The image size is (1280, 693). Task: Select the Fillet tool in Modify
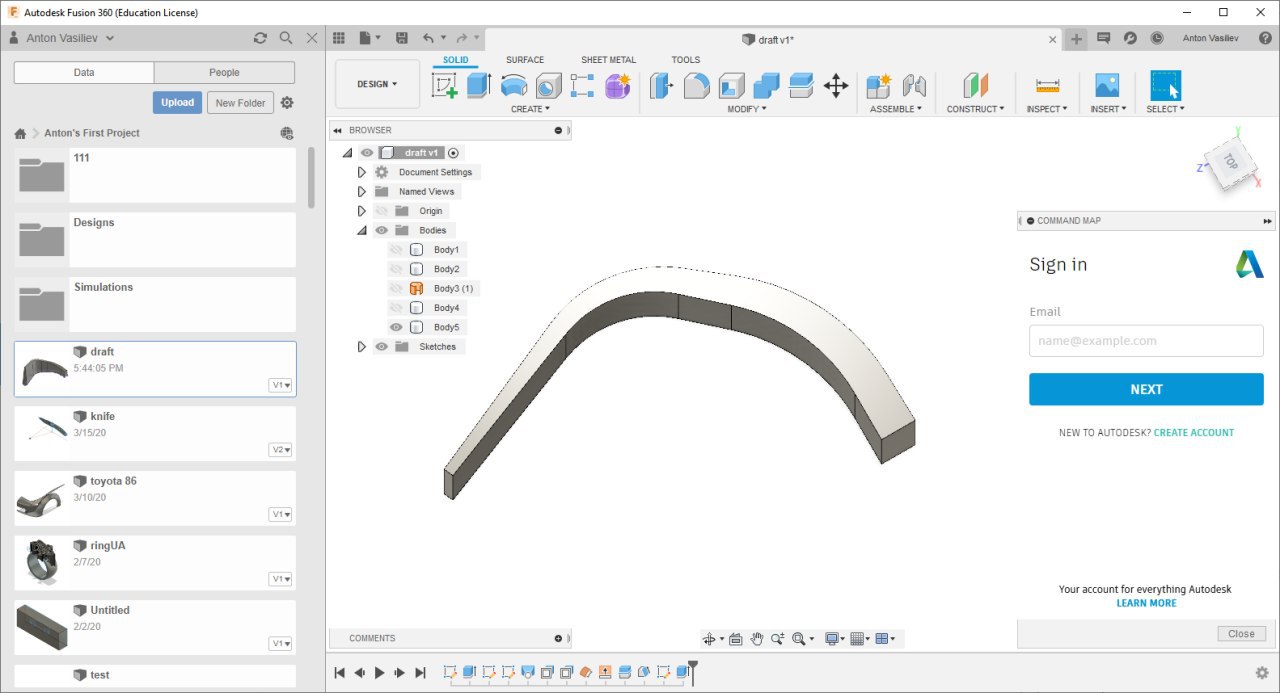pyautogui.click(x=697, y=86)
